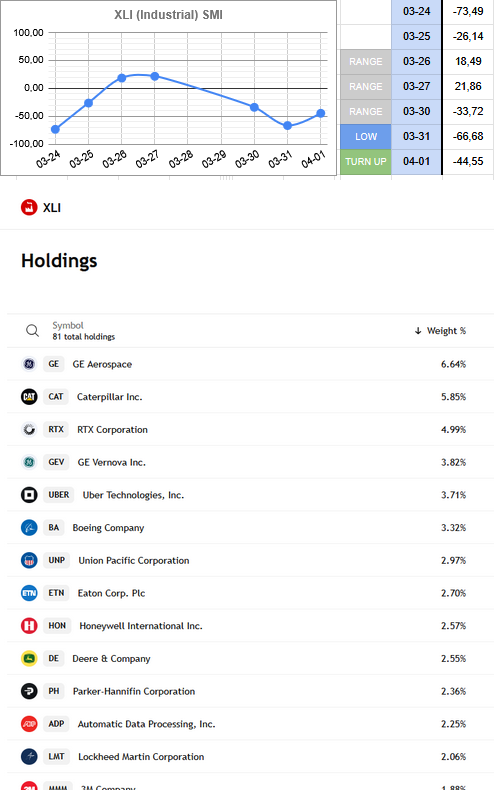Viewport: 494px width, 790px height.
Task: Click the search magnifier icon in holdings
Action: click(32, 331)
